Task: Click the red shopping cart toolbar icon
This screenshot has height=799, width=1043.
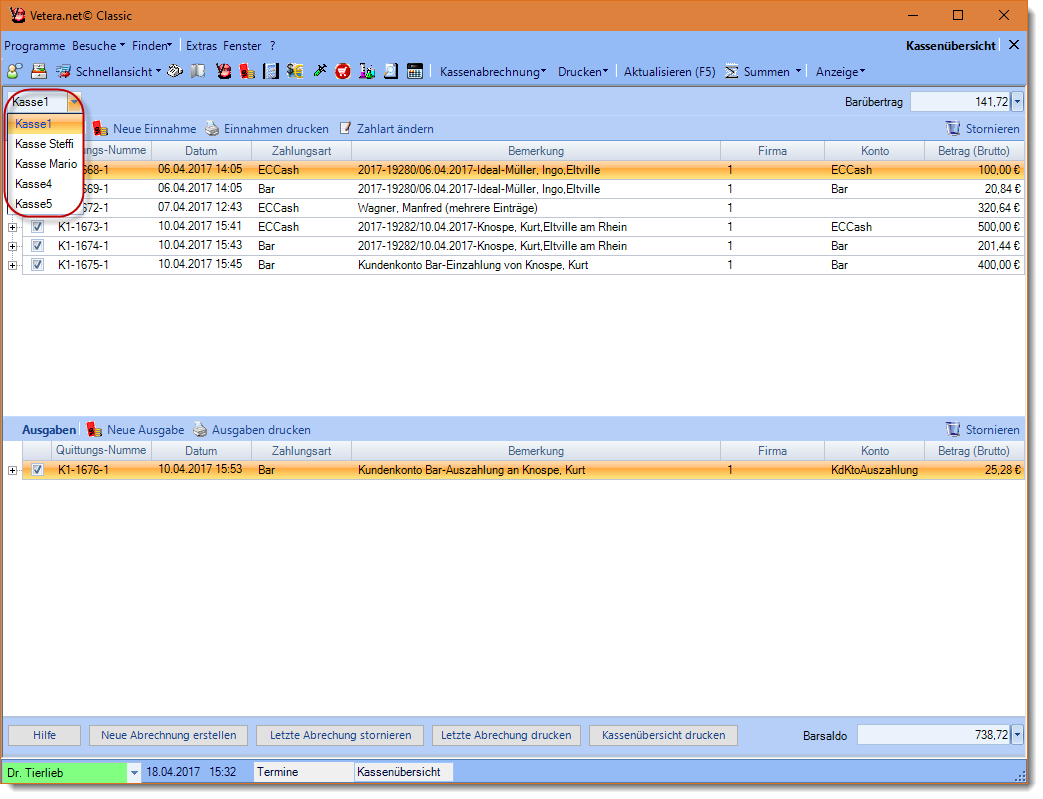Action: [343, 72]
